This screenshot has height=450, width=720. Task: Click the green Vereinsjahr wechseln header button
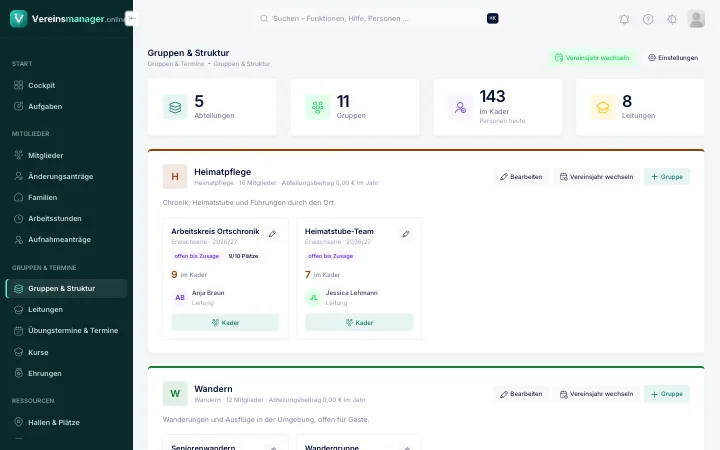[592, 58]
